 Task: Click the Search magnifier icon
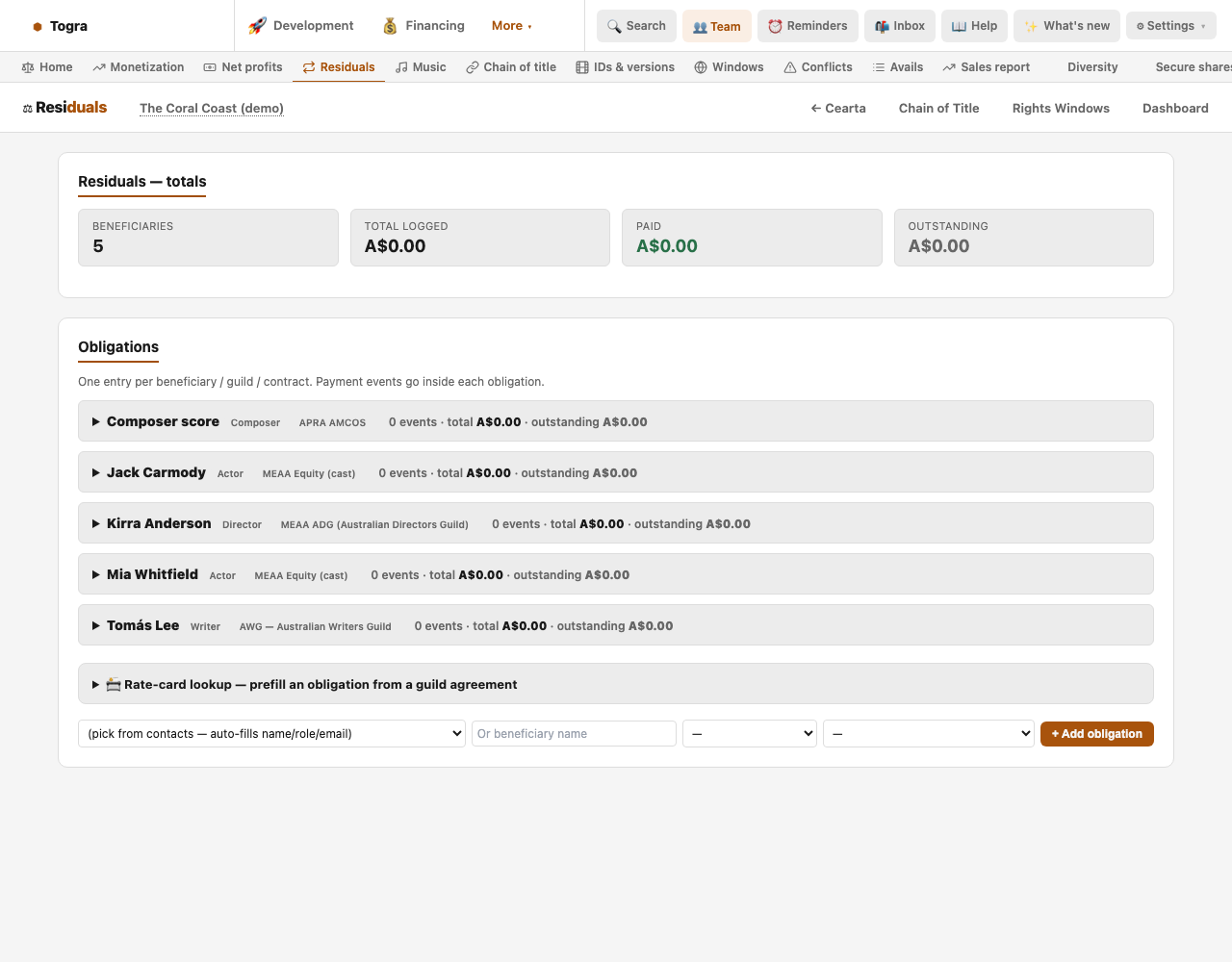[614, 26]
